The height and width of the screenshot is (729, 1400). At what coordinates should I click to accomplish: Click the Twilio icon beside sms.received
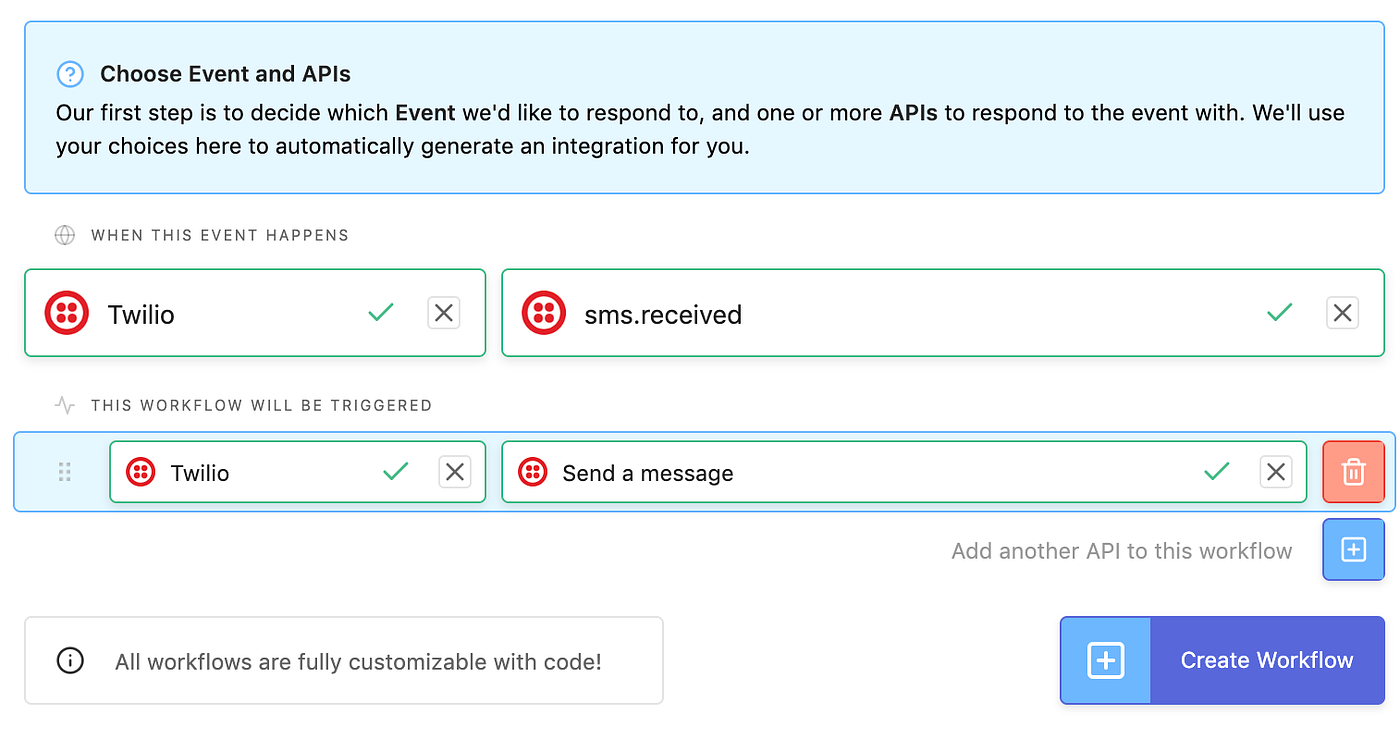pyautogui.click(x=544, y=313)
